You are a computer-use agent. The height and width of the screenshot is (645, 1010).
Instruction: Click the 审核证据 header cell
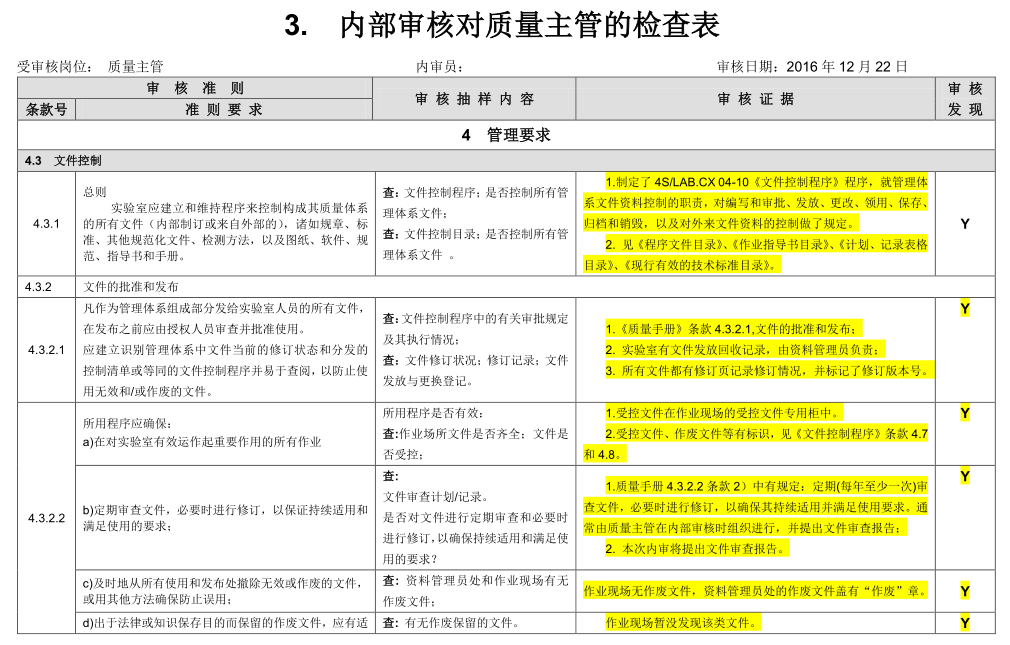coord(756,99)
